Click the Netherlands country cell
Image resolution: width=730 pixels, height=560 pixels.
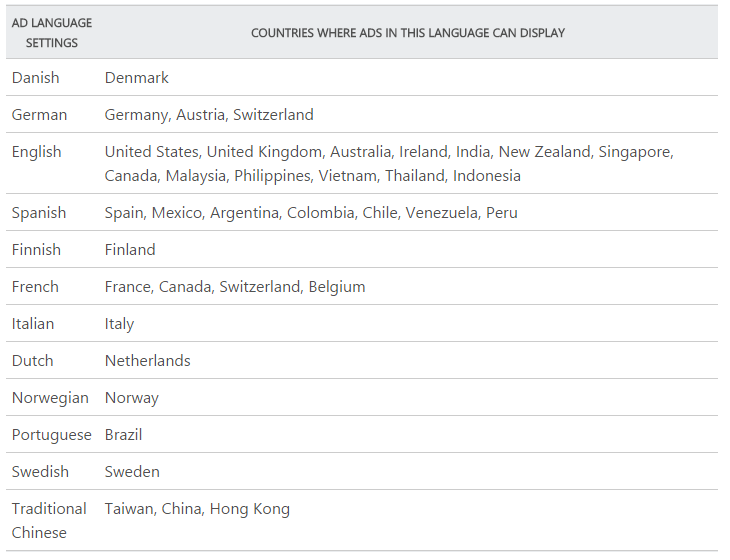148,361
